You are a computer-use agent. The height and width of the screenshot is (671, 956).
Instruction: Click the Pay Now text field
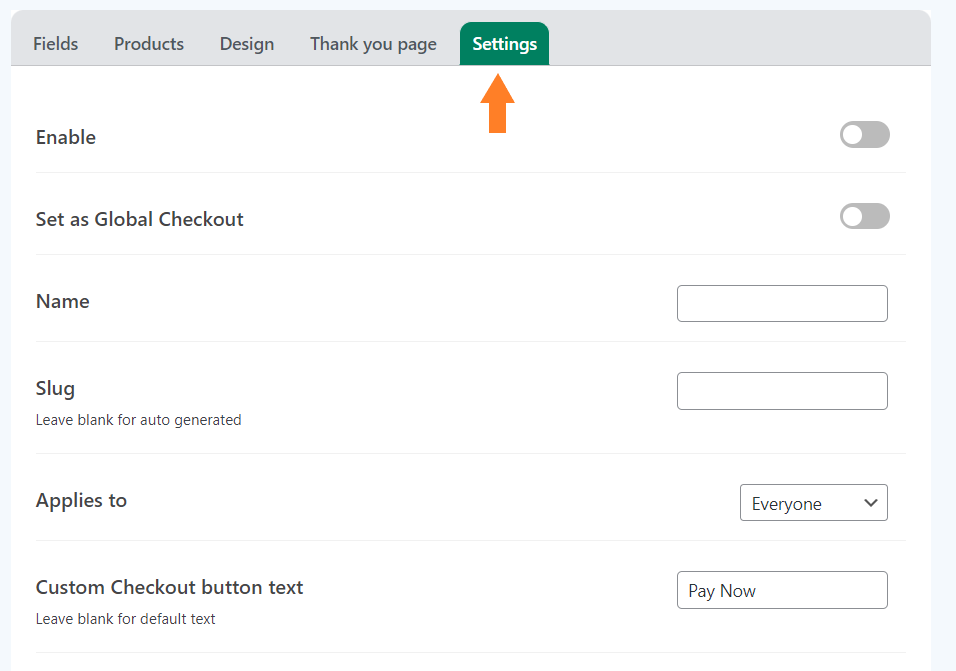(x=782, y=590)
